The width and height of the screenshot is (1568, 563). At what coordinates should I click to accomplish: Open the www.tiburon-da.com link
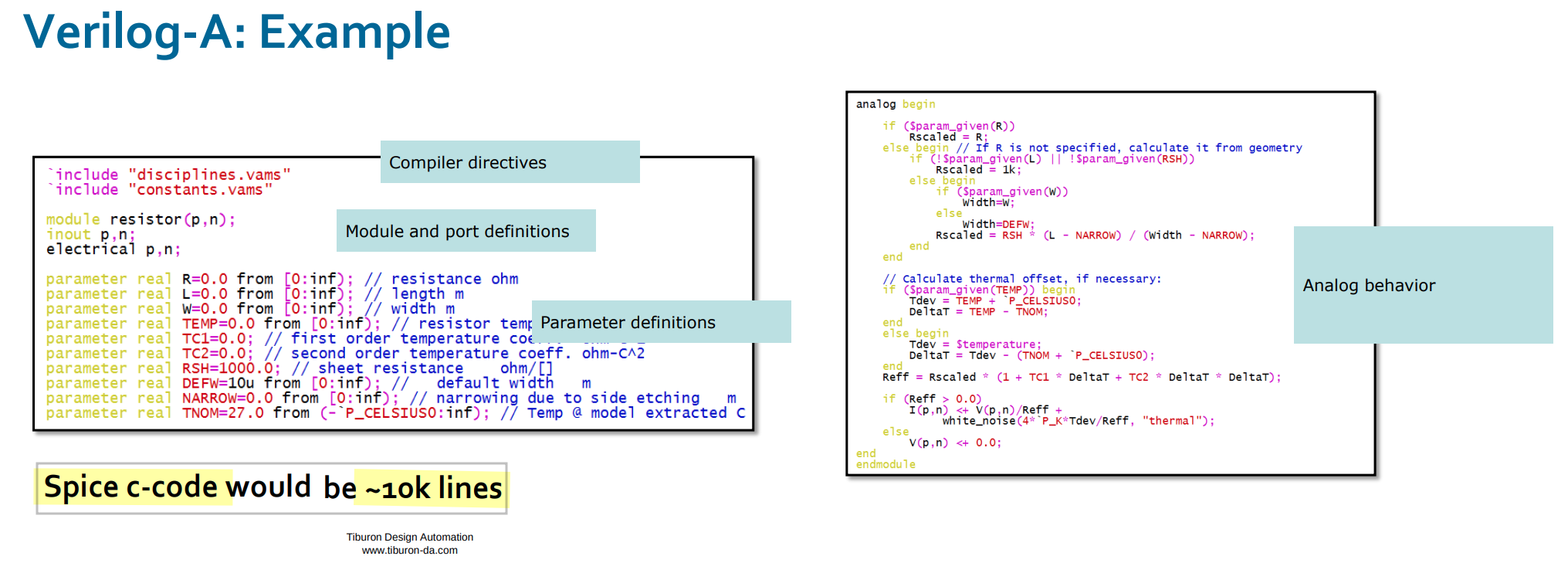[409, 551]
